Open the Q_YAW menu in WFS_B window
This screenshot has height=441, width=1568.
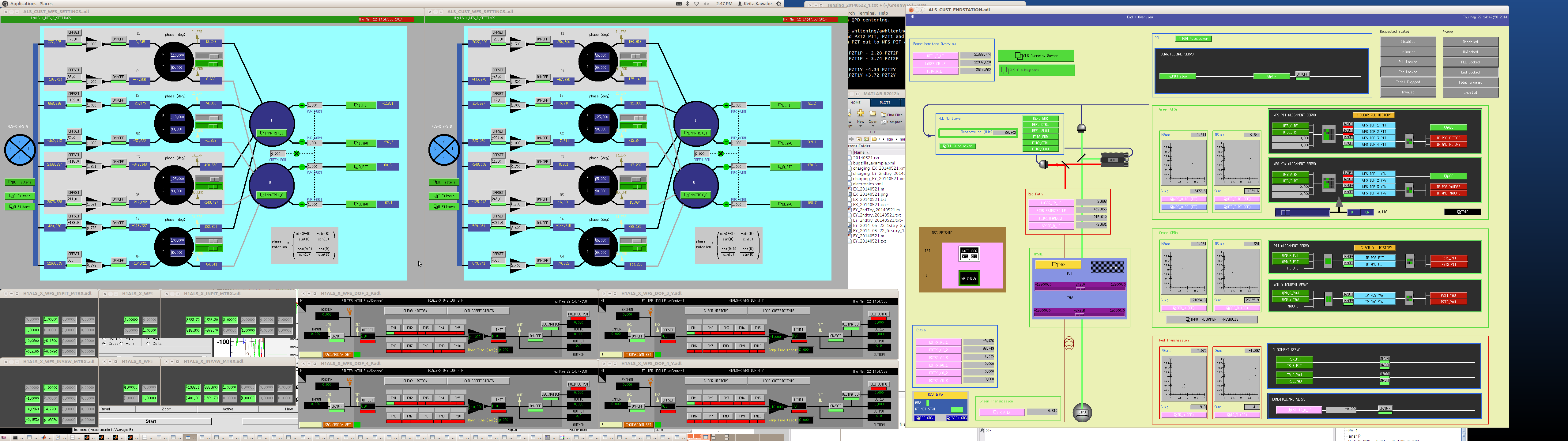[x=786, y=204]
